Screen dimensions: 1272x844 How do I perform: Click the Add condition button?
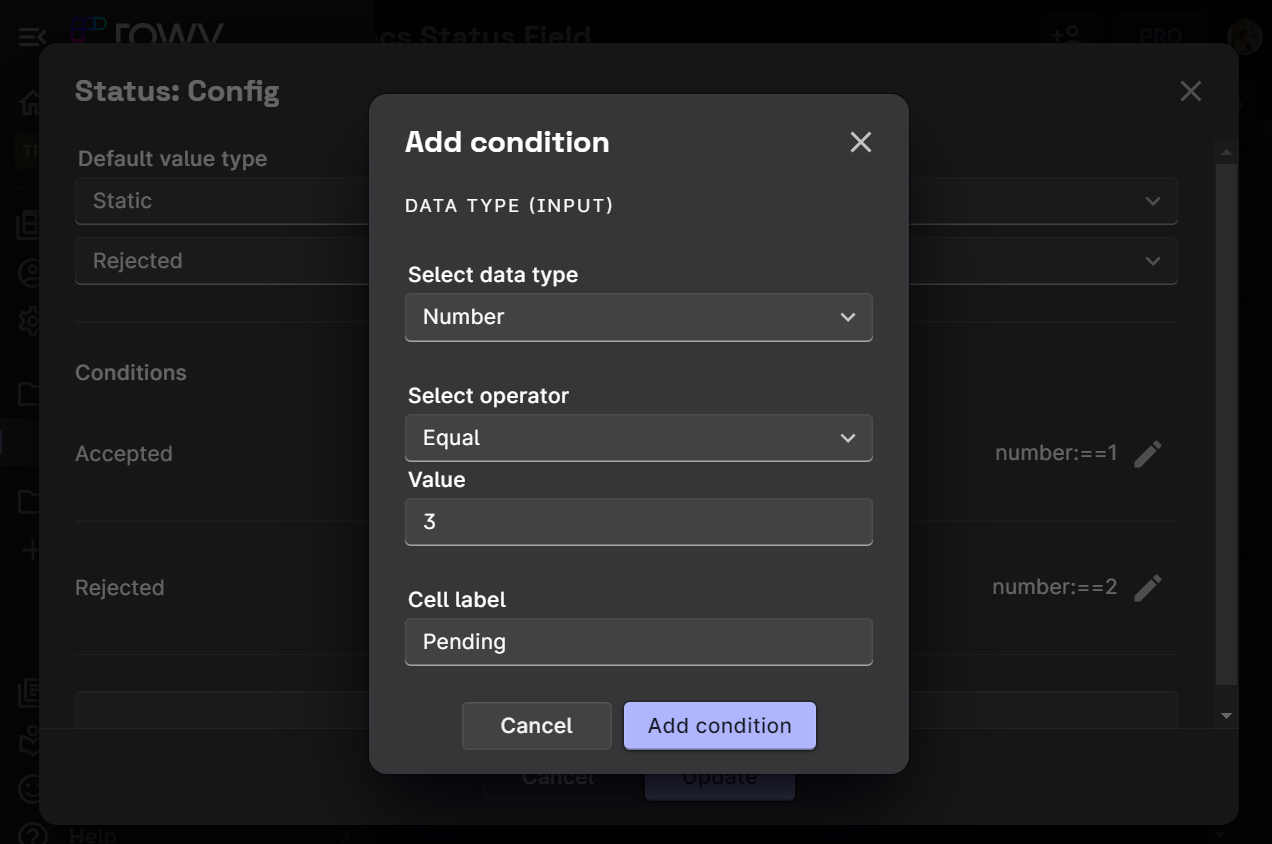pos(719,726)
